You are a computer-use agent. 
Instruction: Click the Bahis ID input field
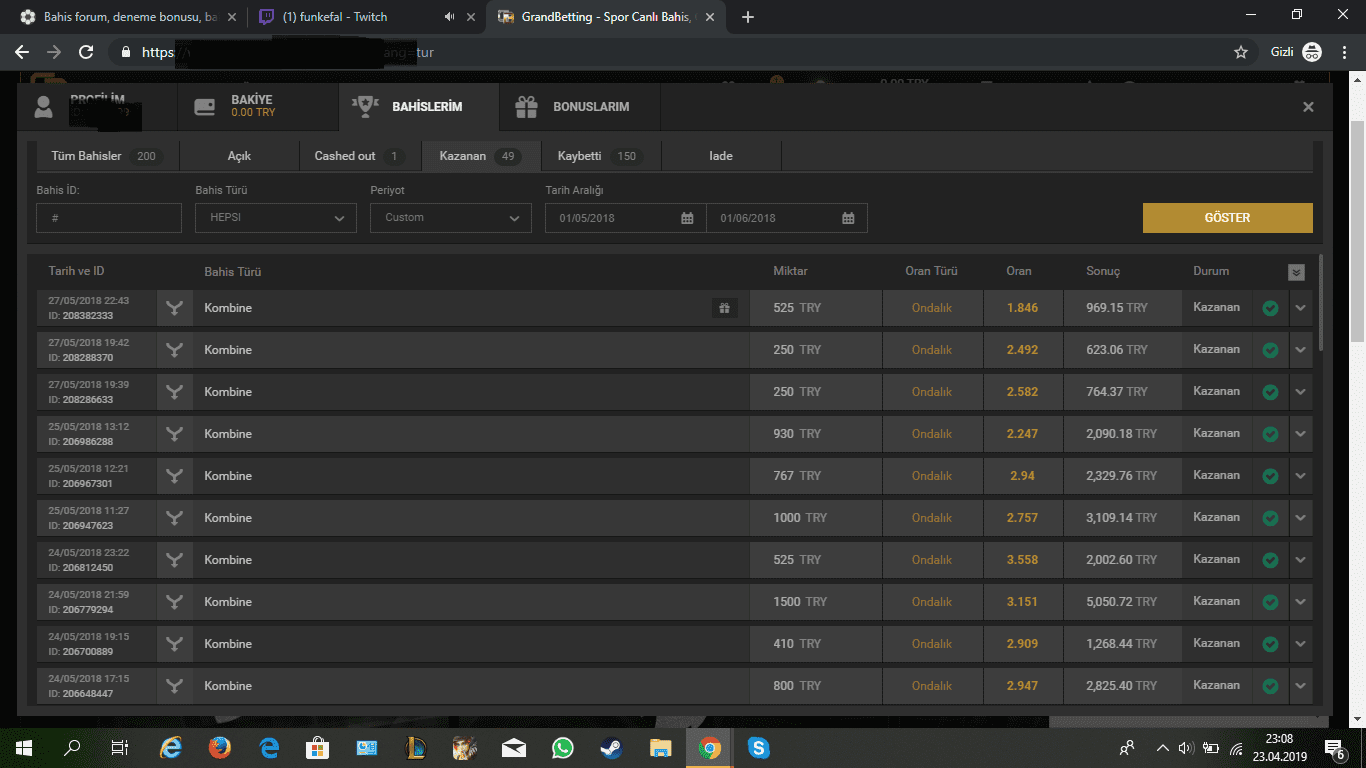(109, 218)
